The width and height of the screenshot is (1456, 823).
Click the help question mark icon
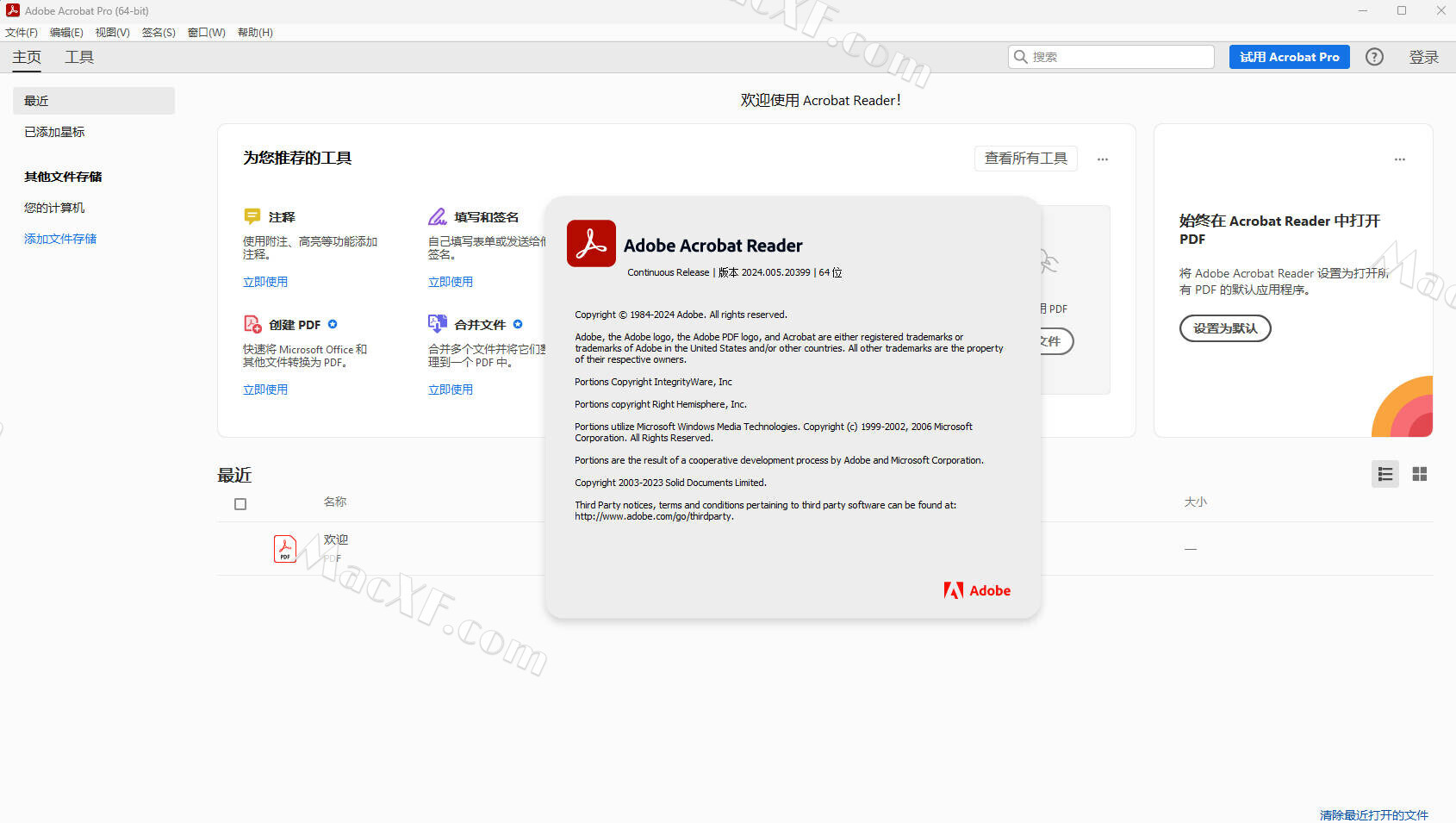point(1374,57)
